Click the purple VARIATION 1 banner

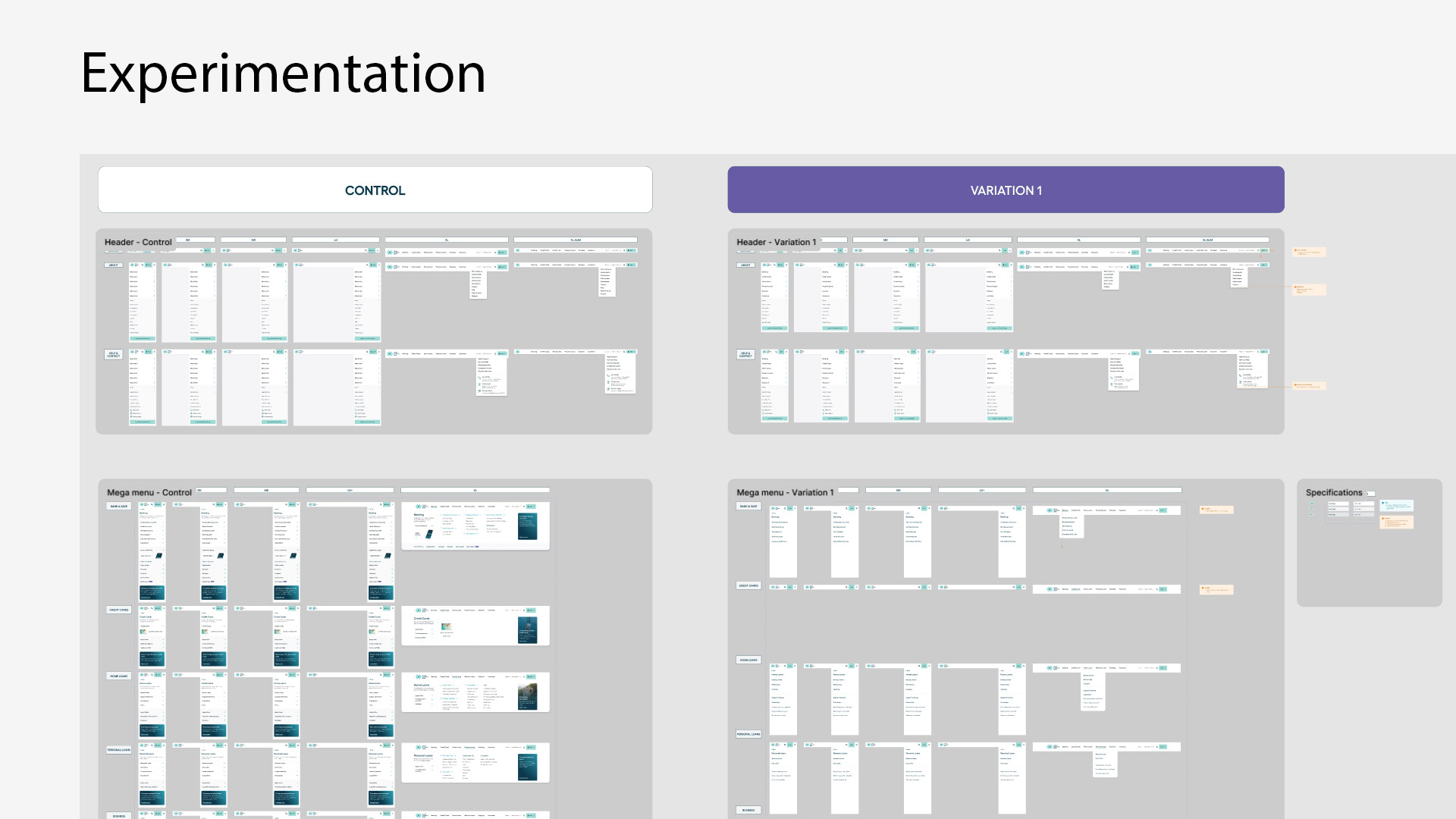[1006, 190]
